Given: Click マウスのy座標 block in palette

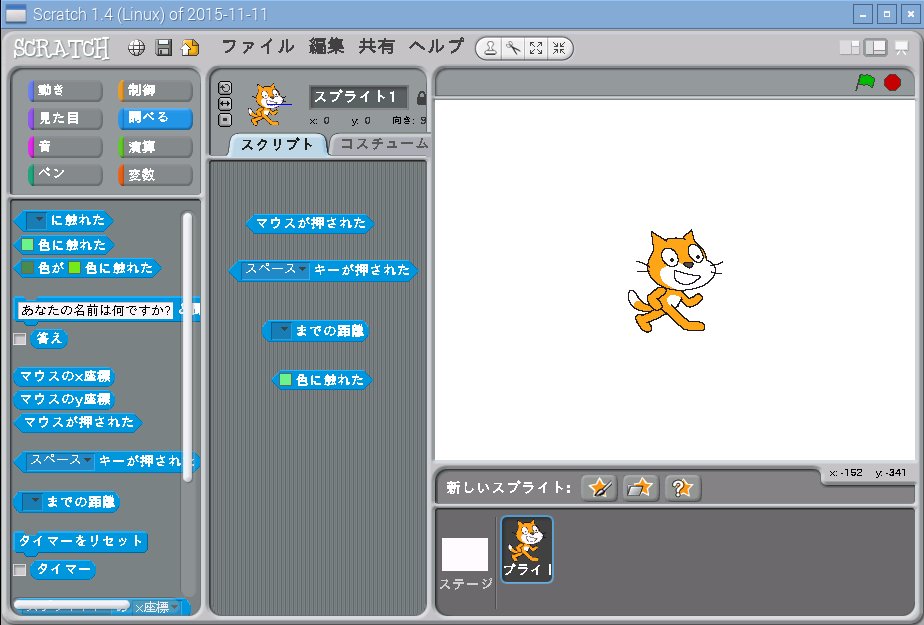Looking at the screenshot, I should coord(64,399).
